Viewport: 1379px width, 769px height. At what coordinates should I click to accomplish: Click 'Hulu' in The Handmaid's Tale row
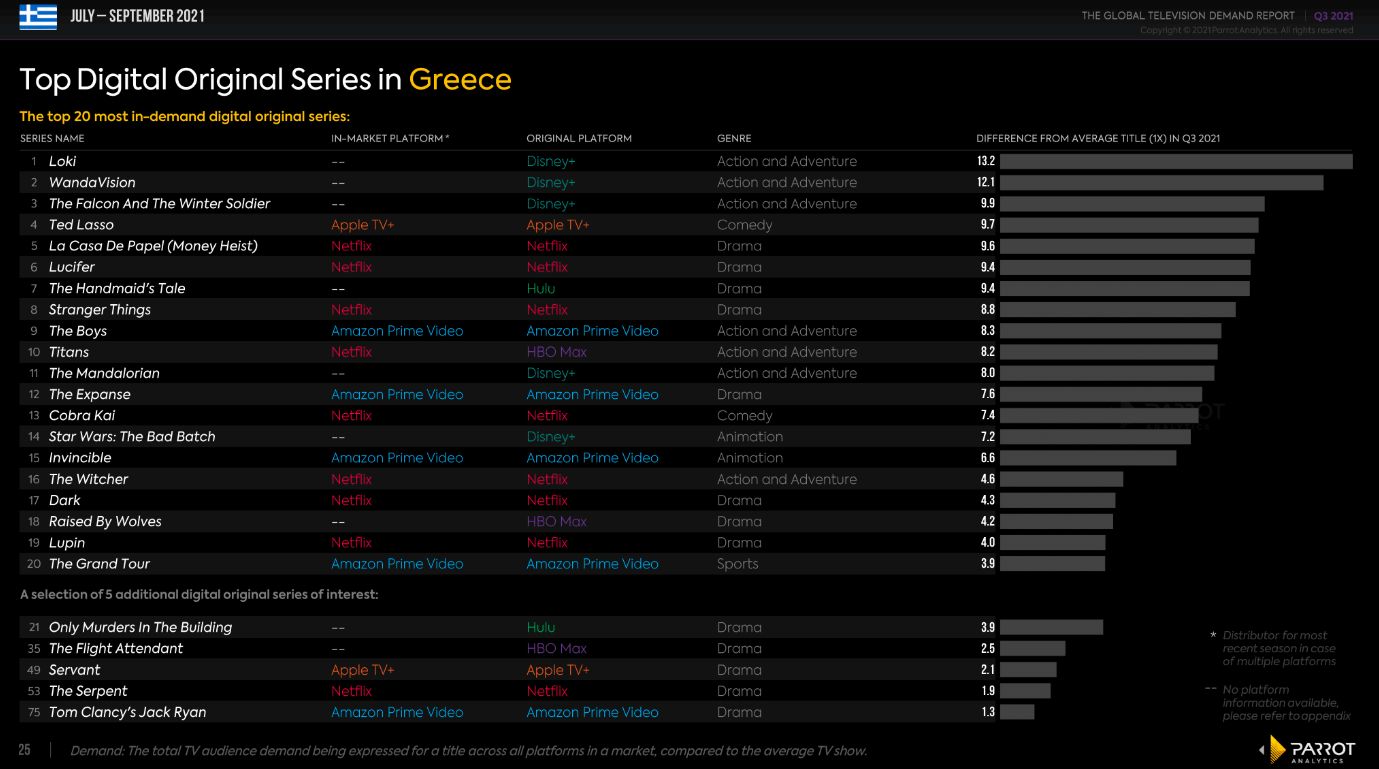point(541,288)
